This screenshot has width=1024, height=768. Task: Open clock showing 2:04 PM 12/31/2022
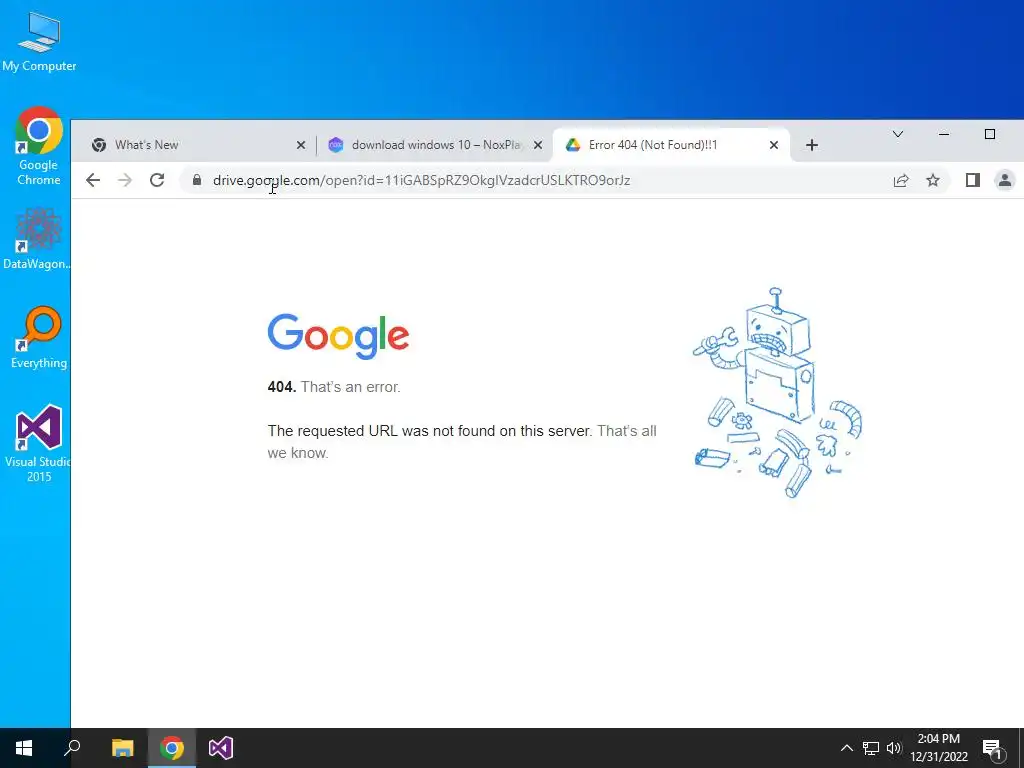[939, 748]
